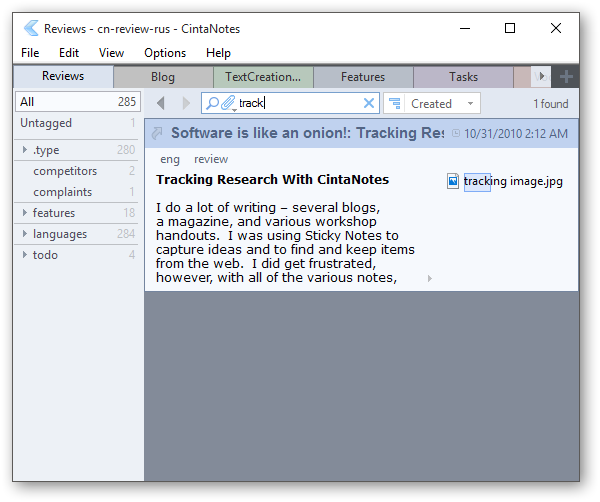600x502 pixels.
Task: Expand the todo tag group
Action: [25, 254]
